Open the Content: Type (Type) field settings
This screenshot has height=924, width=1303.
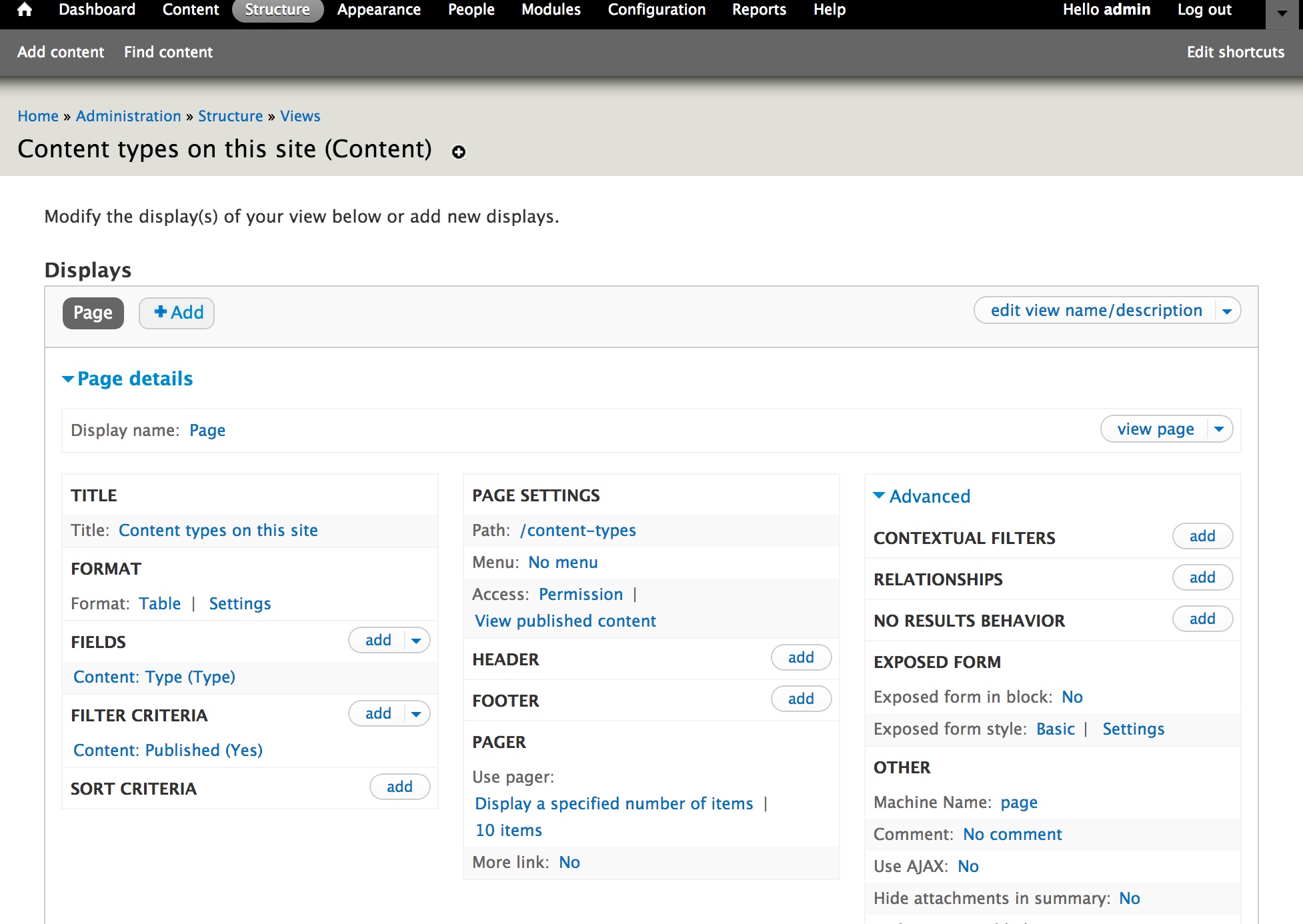tap(154, 677)
